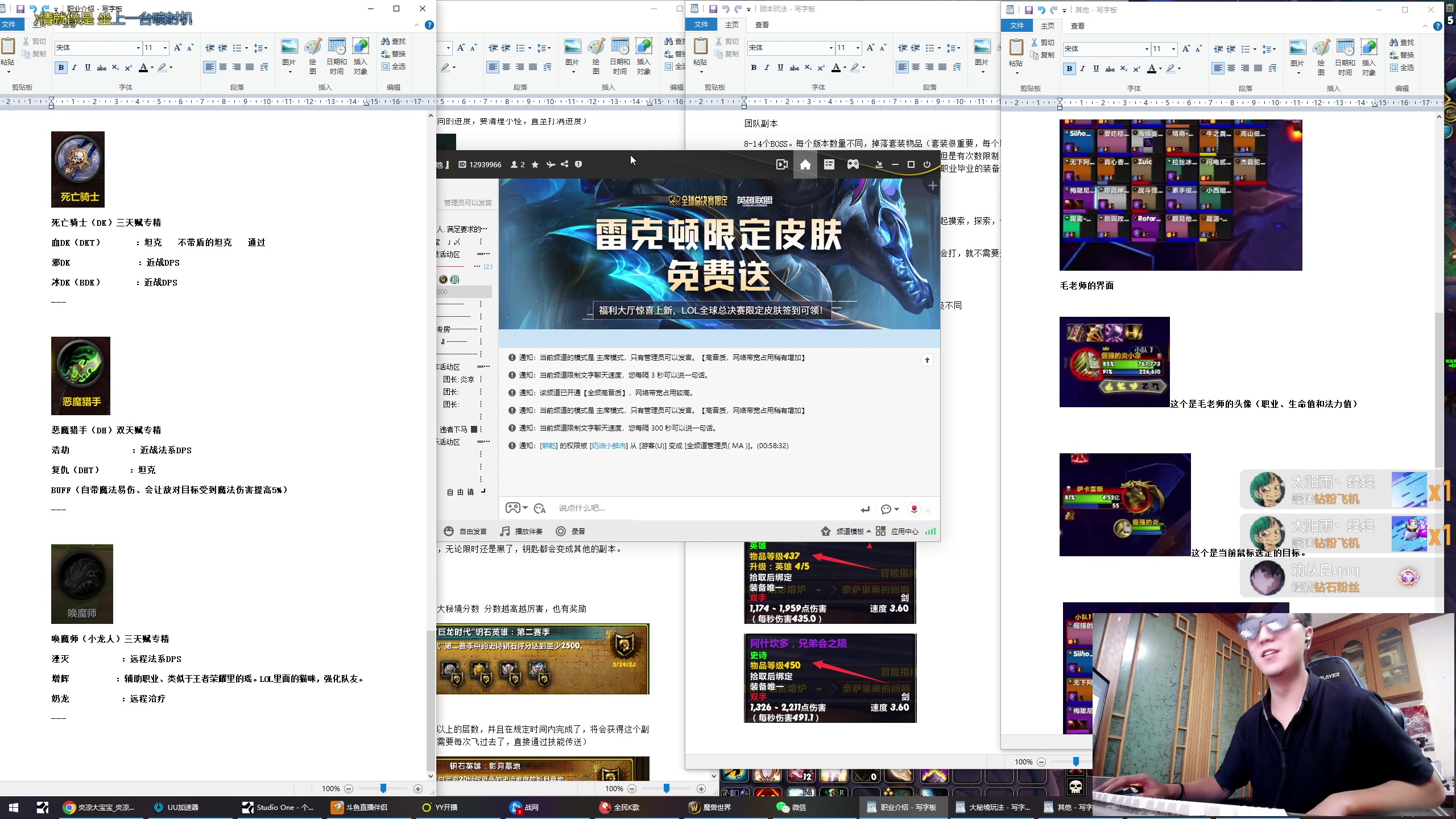This screenshot has height=819, width=1456.
Task: Decrease indent in the 职业介绍 window
Action: tap(210, 48)
